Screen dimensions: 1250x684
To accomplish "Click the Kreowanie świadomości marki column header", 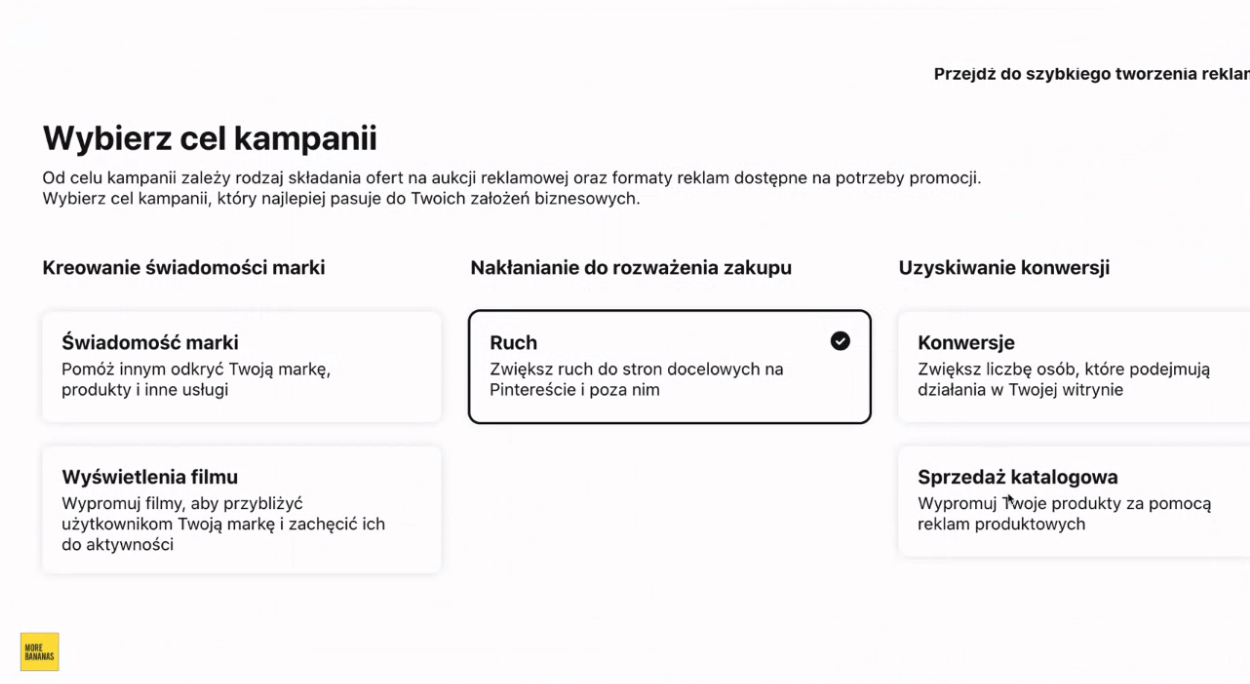I will (x=183, y=268).
